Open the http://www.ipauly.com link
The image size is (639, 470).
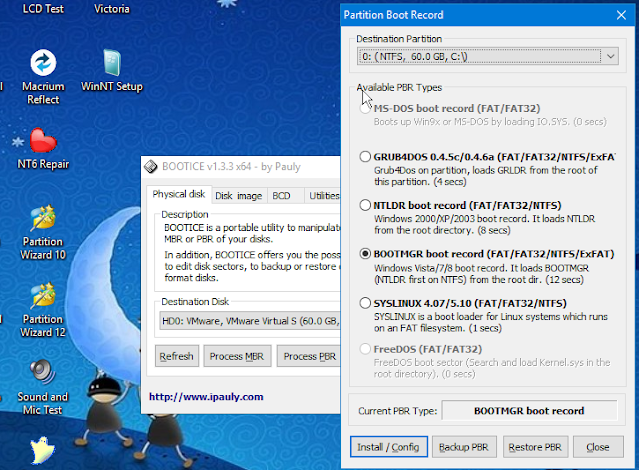pos(206,397)
